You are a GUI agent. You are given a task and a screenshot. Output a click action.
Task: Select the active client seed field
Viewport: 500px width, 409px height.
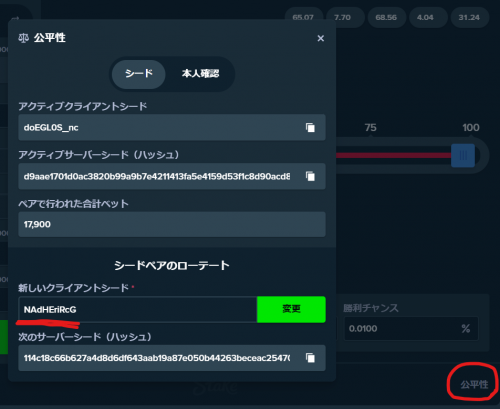click(x=172, y=127)
